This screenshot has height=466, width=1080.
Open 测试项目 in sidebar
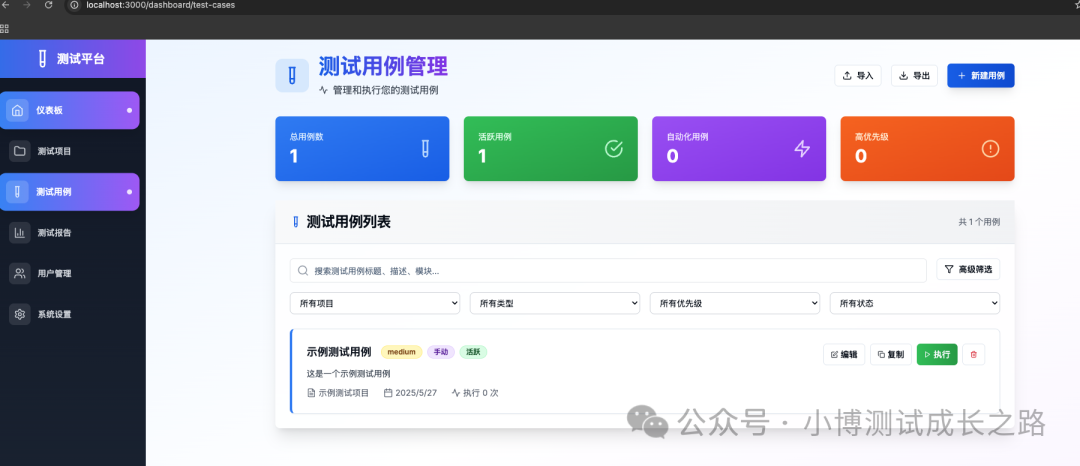[x=70, y=151]
